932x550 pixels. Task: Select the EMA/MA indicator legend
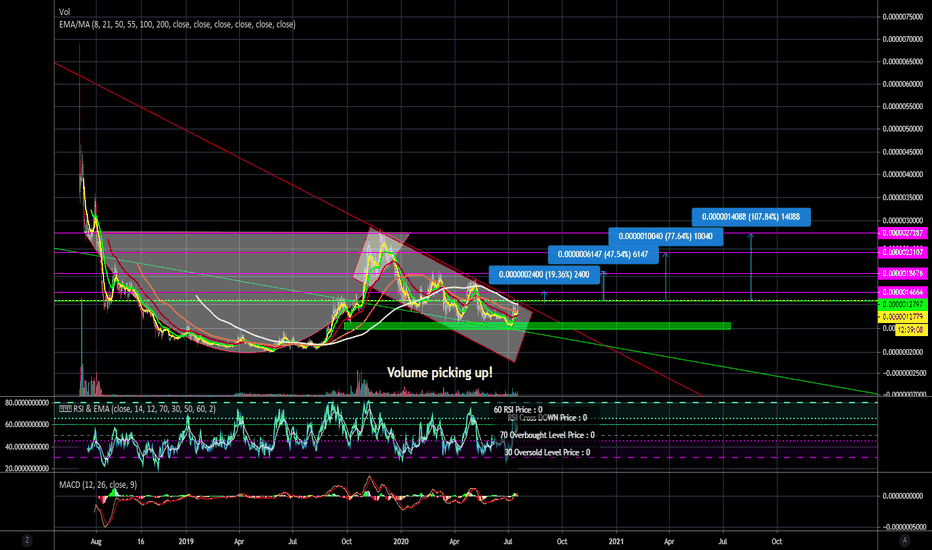[177, 24]
